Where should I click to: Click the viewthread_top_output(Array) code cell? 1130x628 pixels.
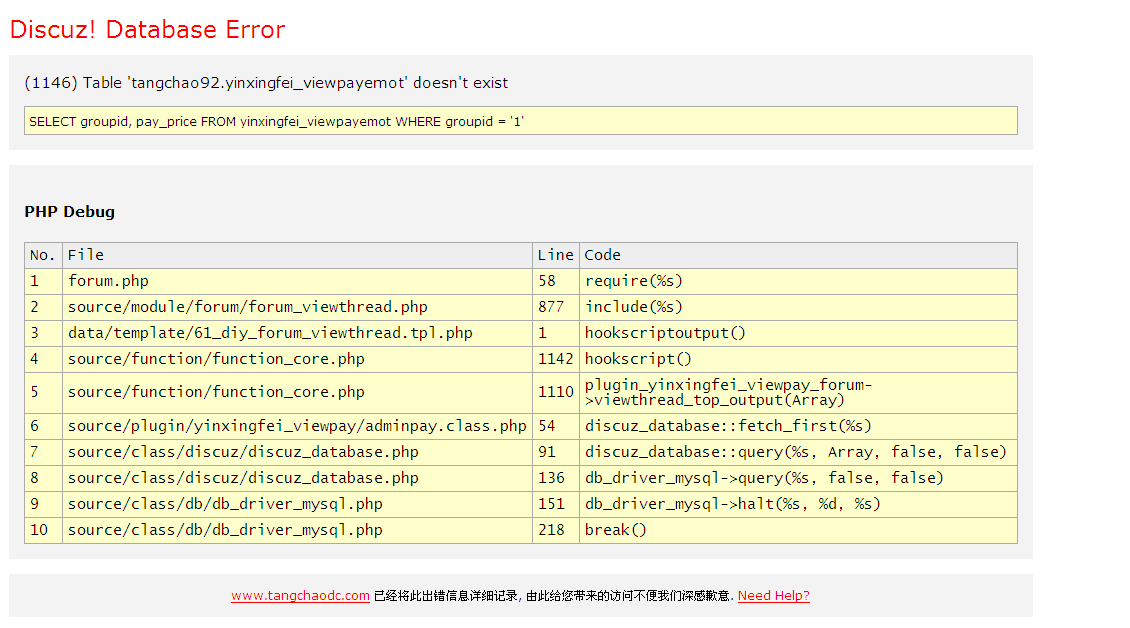point(728,393)
